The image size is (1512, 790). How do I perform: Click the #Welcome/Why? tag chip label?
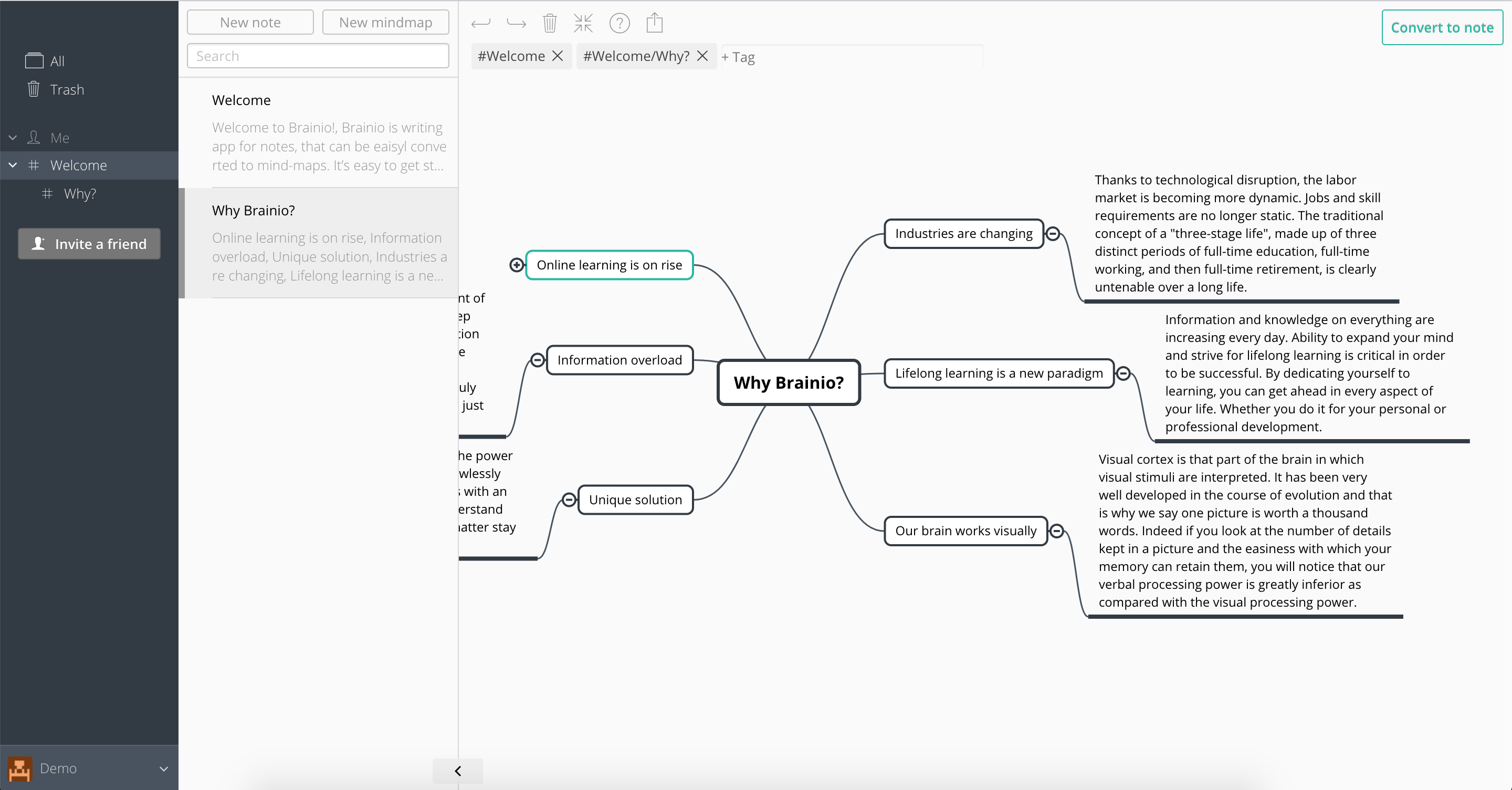tap(636, 56)
